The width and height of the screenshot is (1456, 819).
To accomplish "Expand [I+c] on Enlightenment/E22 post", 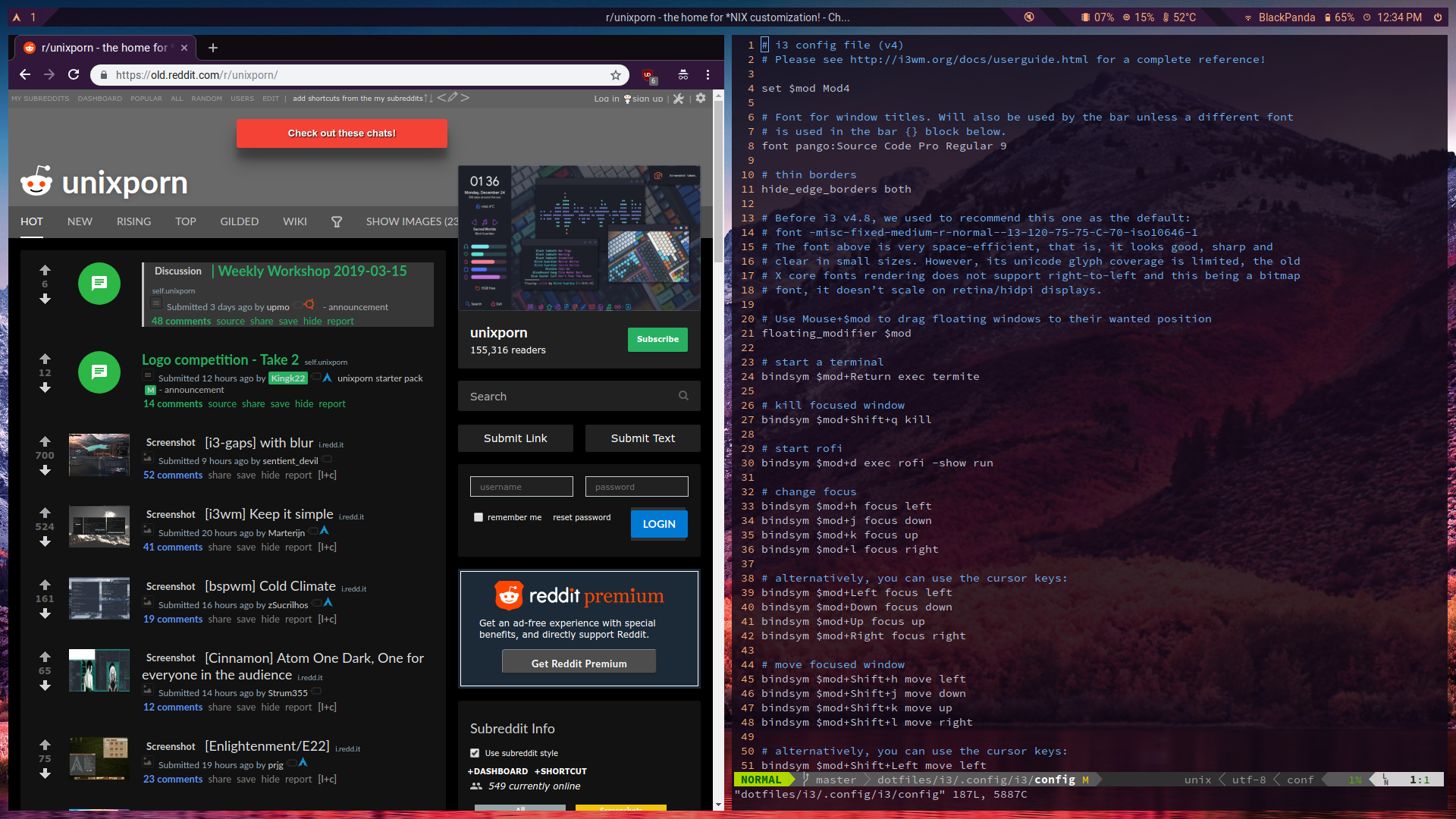I will [x=327, y=779].
